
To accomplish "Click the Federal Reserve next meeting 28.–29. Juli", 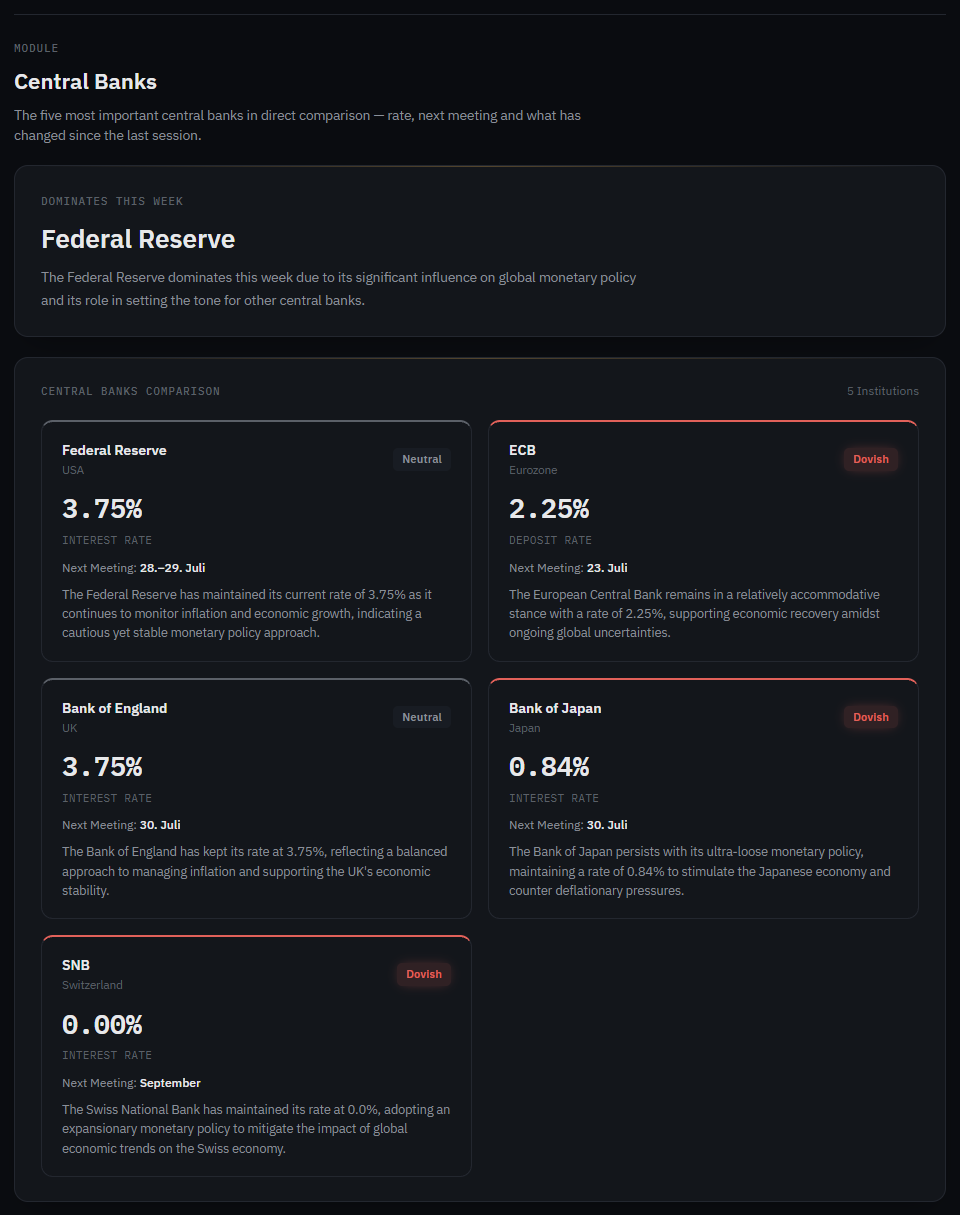I will [x=172, y=568].
